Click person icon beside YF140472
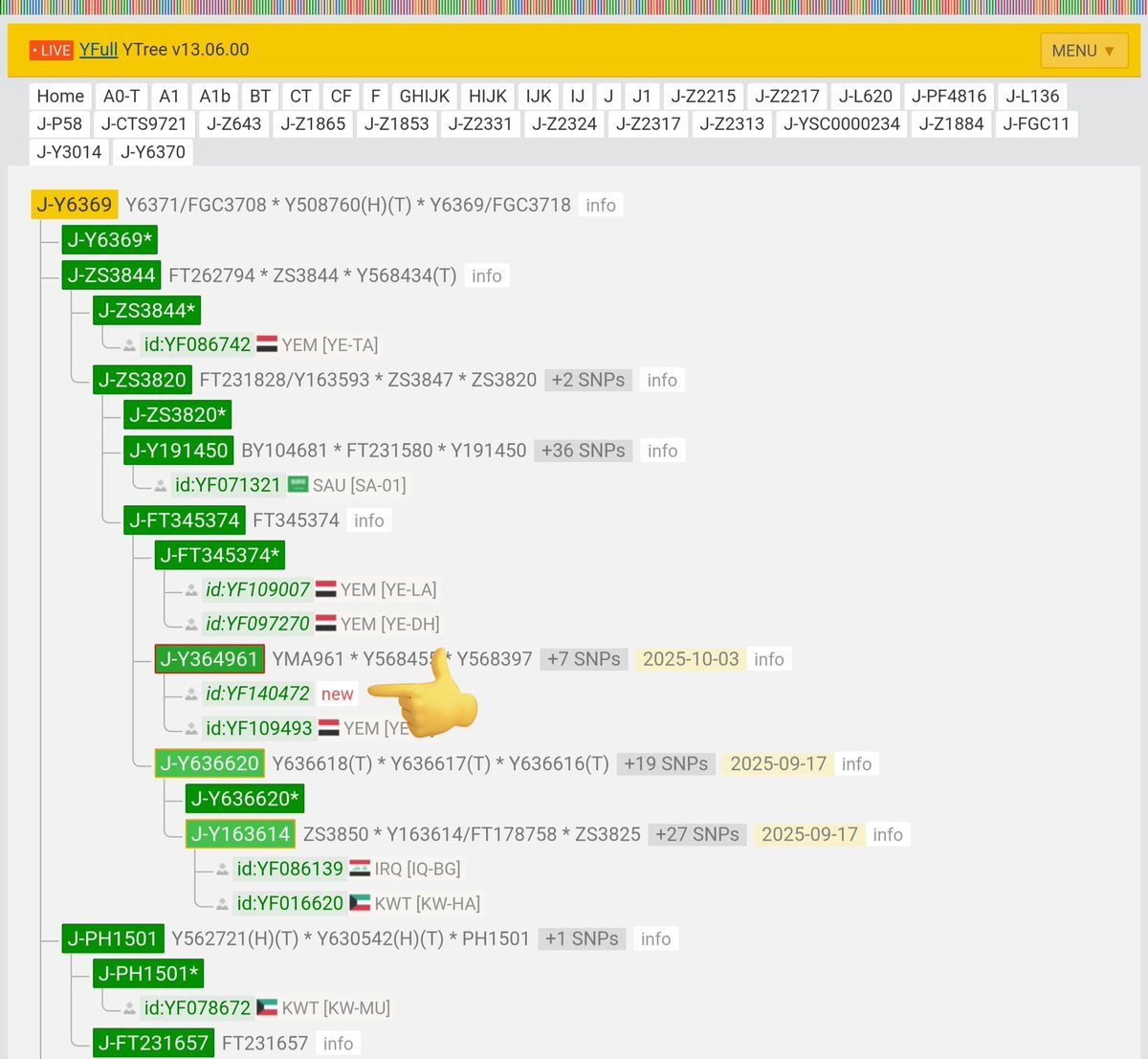The image size is (1148, 1059). click(191, 695)
